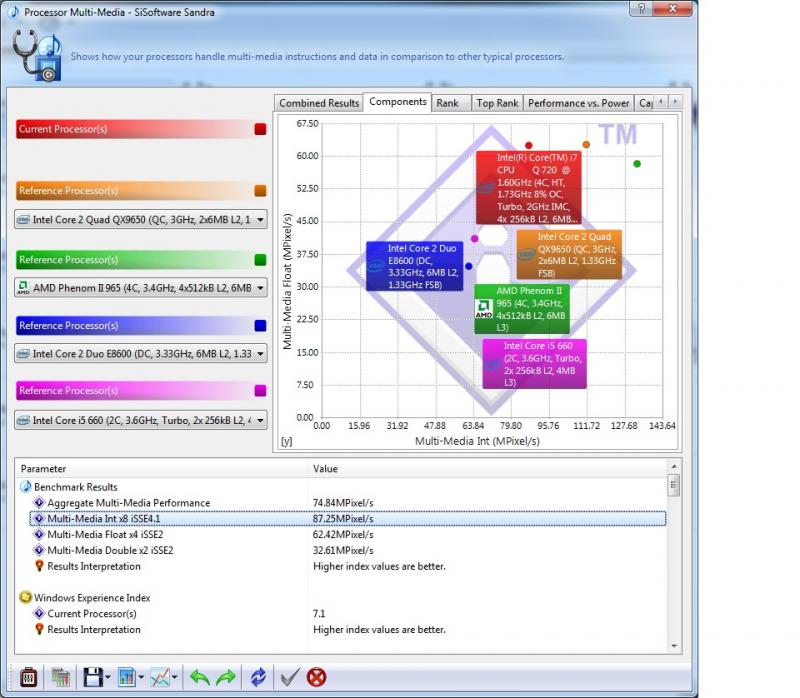This screenshot has width=800, height=698.
Task: Click the red cancel X icon
Action: click(316, 678)
